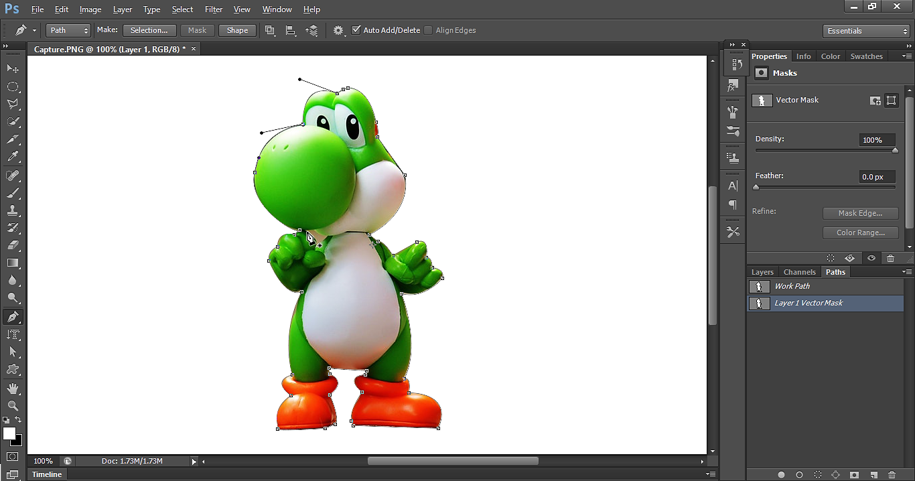Click the foreground color swatch
915x482 pixels.
pos(9,433)
